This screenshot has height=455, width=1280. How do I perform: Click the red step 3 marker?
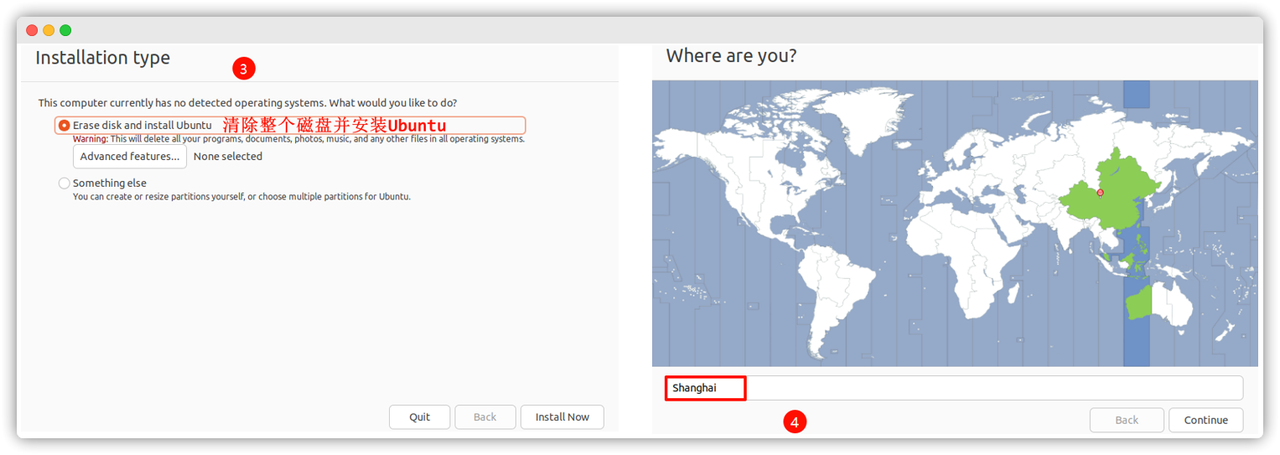244,69
